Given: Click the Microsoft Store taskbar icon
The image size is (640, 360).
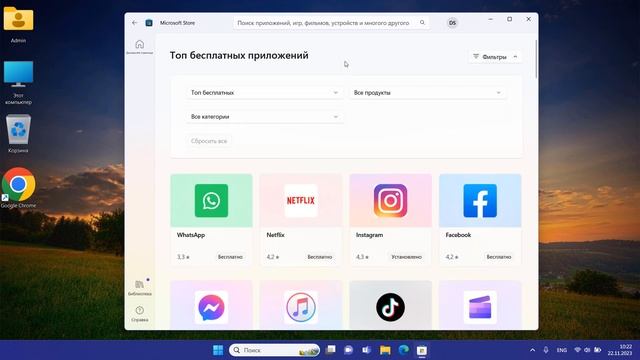Looking at the screenshot, I should (x=422, y=350).
